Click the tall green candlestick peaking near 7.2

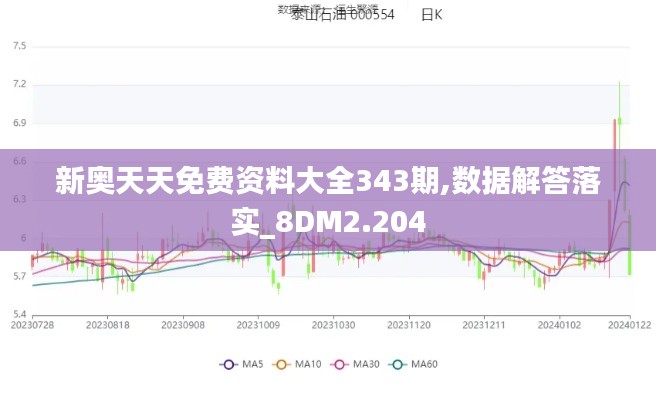pyautogui.click(x=620, y=121)
